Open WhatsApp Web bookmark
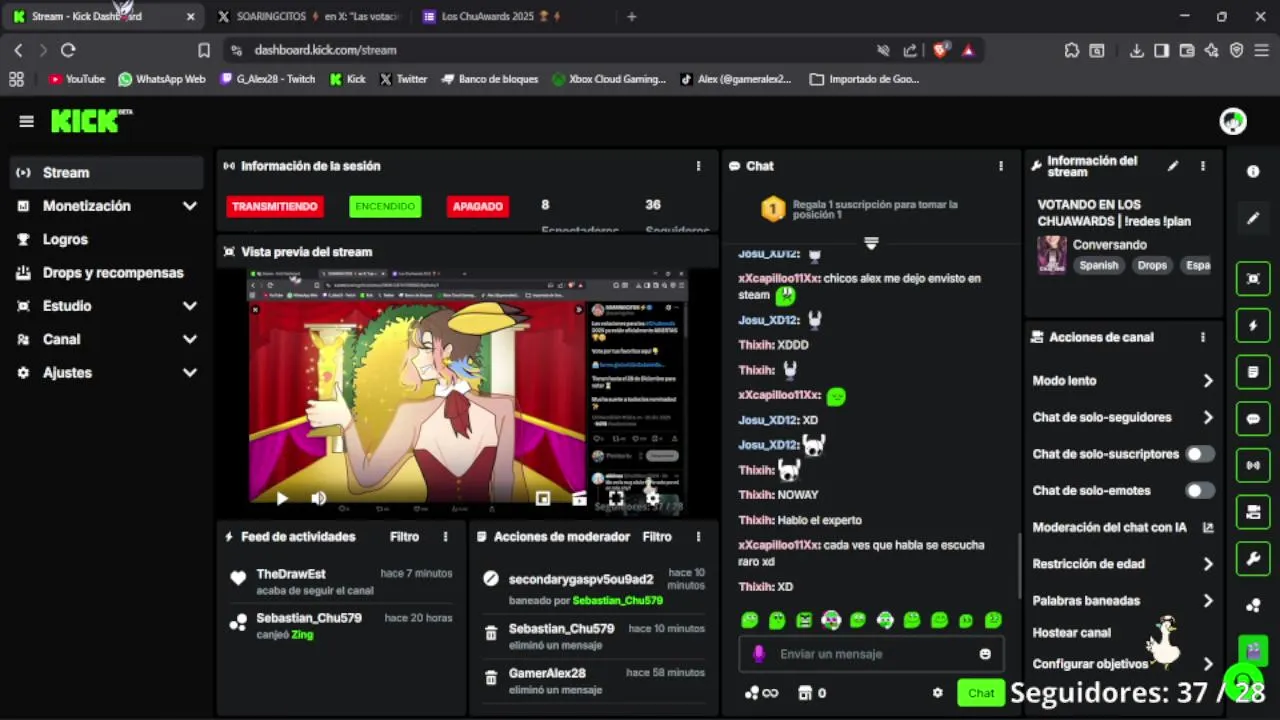The width and height of the screenshot is (1280, 720). (162, 79)
